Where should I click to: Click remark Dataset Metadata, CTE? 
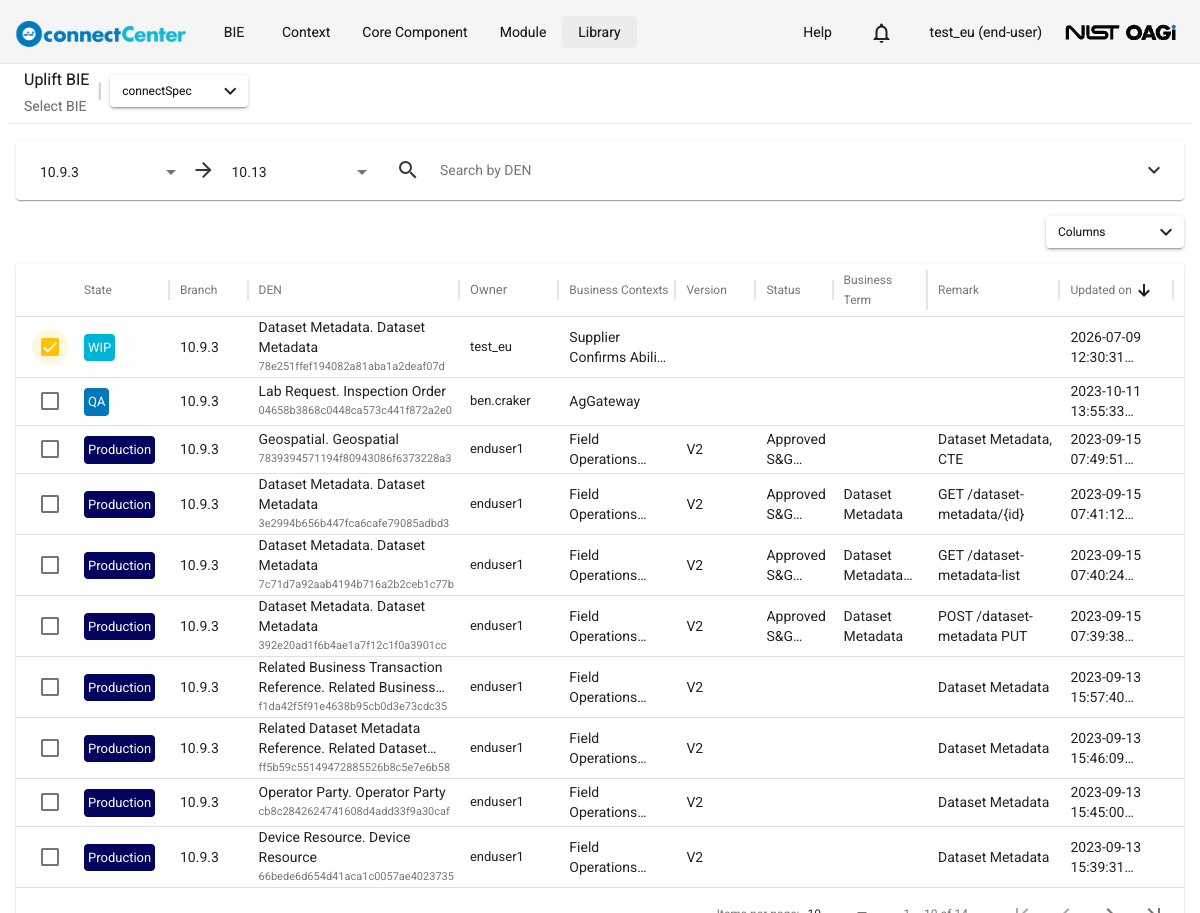pyautogui.click(x=995, y=449)
